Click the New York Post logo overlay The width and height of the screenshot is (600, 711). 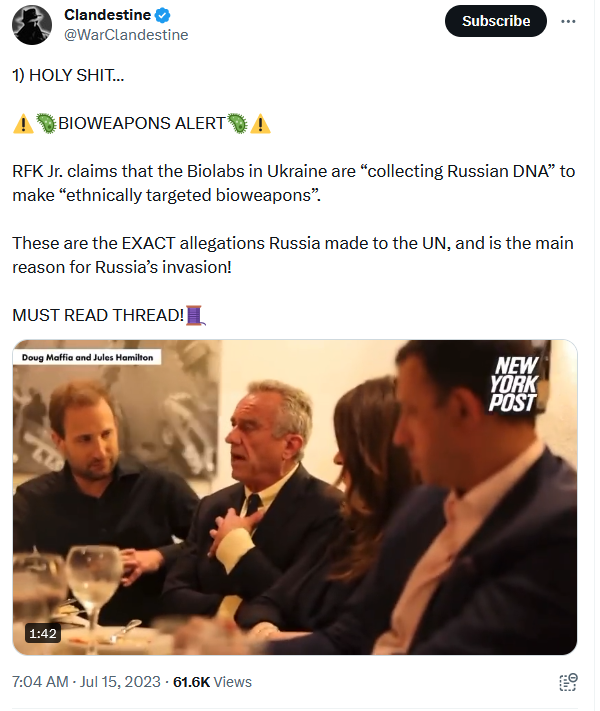coord(514,384)
